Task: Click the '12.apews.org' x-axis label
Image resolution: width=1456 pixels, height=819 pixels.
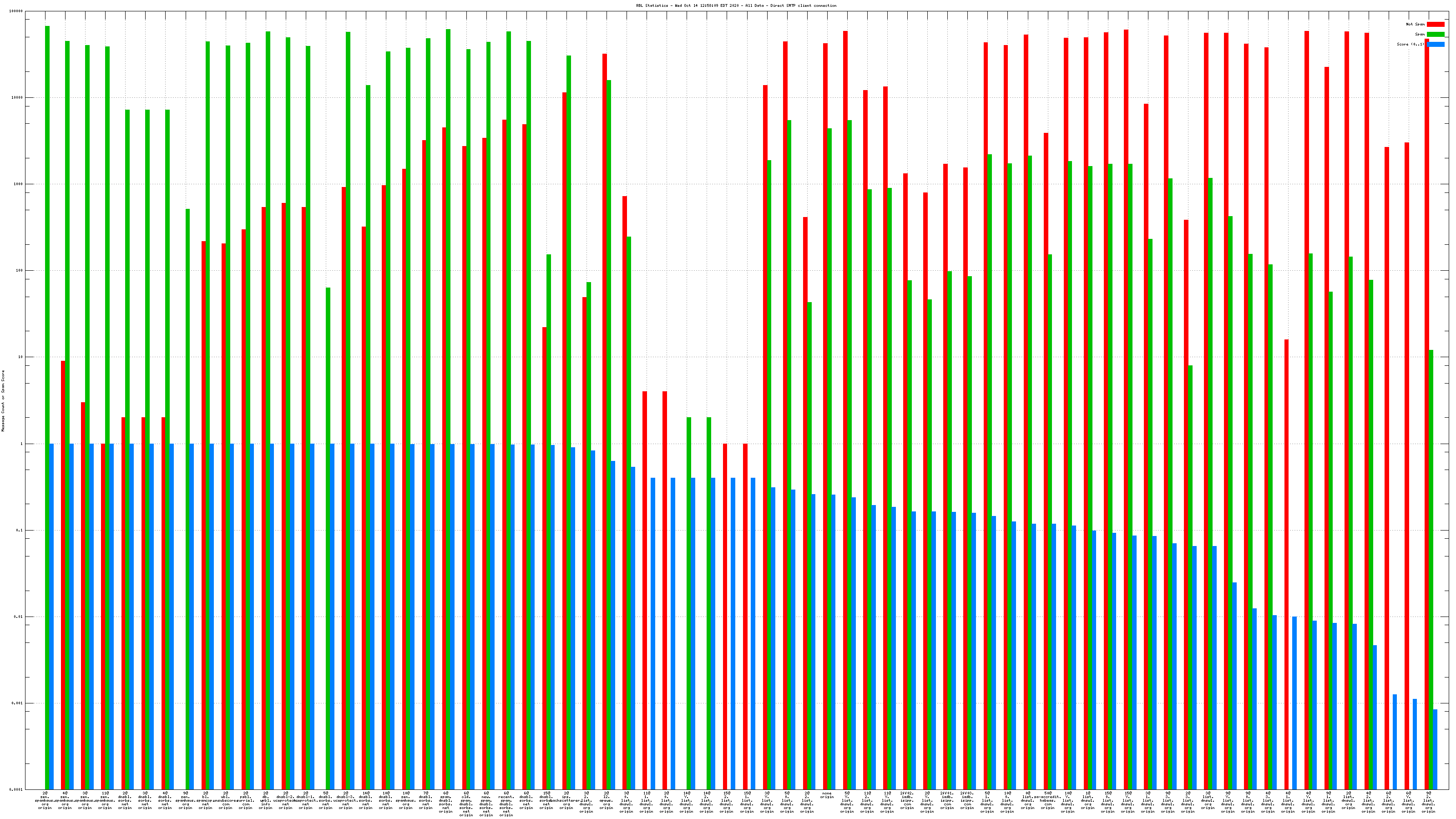Action: click(607, 800)
